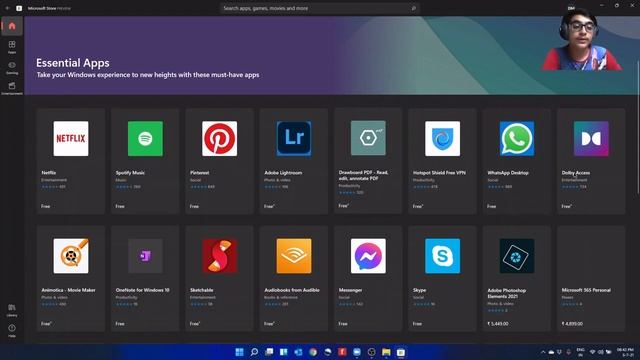Open the Audiobooks from Audible icon
The image size is (640, 360).
coord(293,256)
